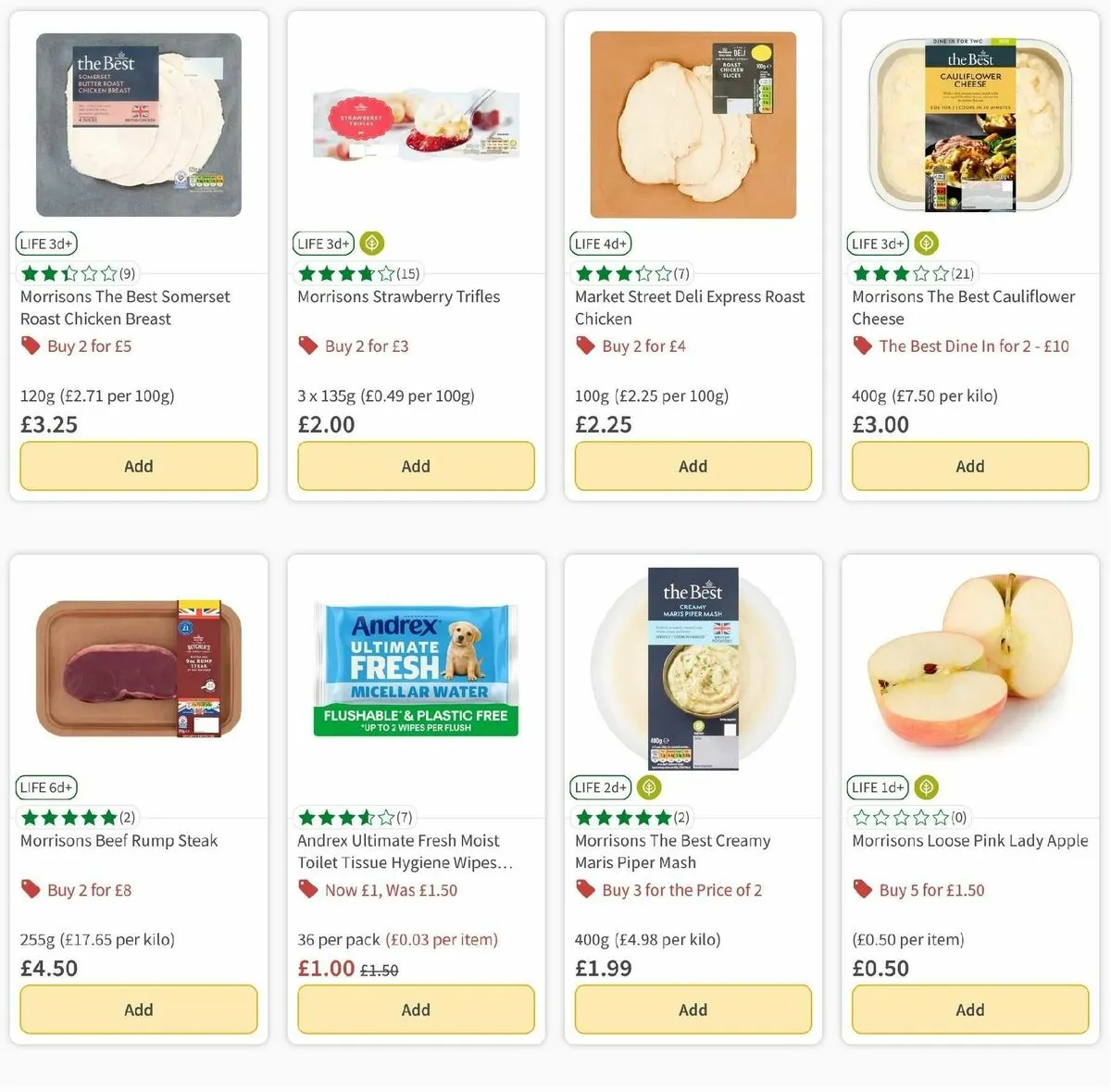This screenshot has height=1092, width=1111.
Task: Click the halved Pink Lady apple product image
Action: (x=970, y=660)
